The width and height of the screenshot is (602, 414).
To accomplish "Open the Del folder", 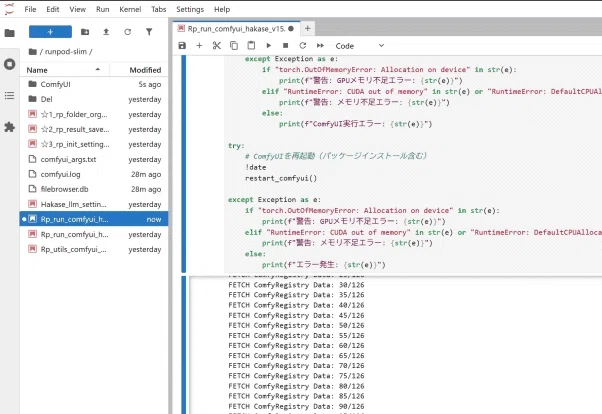I will [94, 99].
